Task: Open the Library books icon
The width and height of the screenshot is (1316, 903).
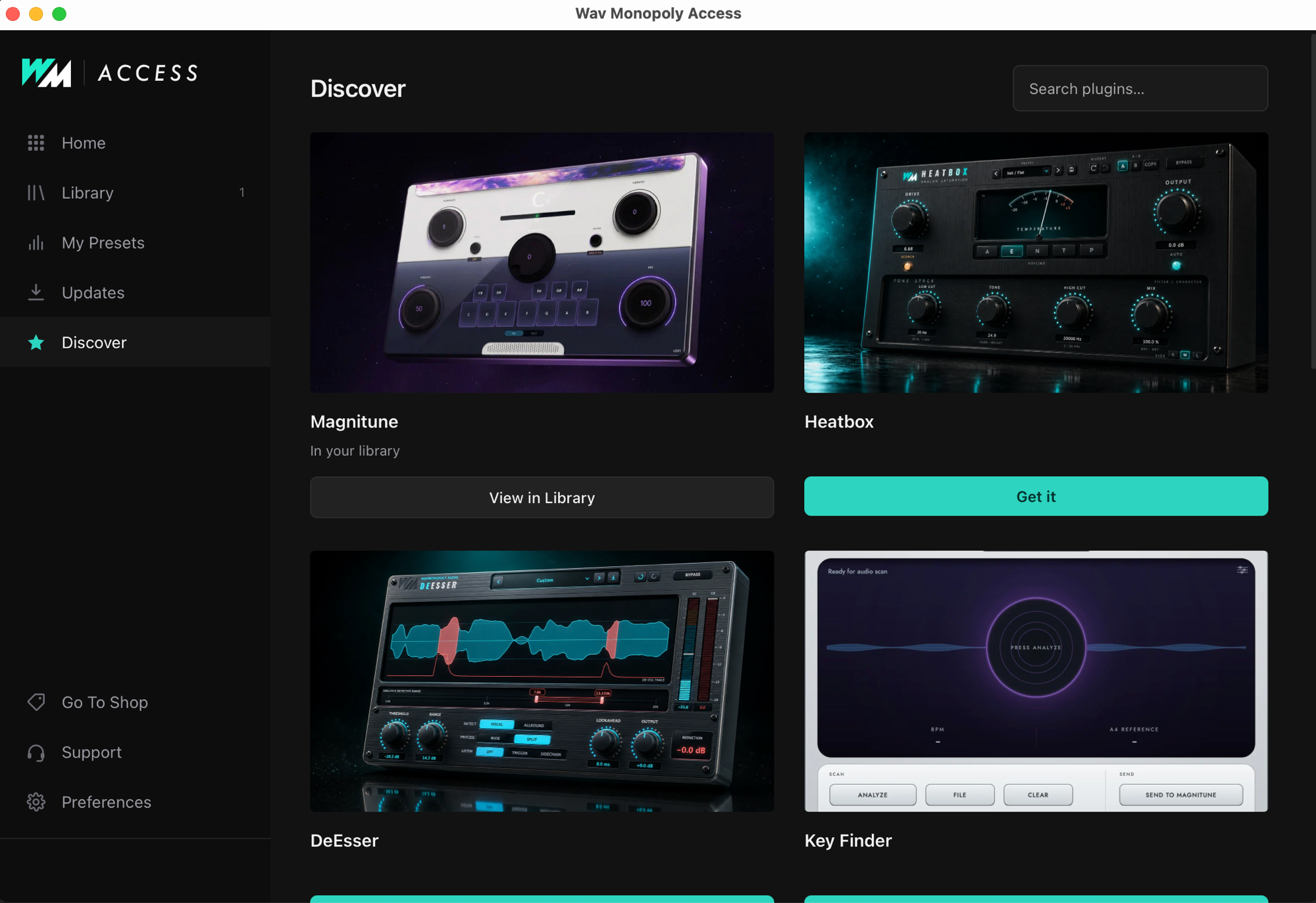Action: pos(36,193)
